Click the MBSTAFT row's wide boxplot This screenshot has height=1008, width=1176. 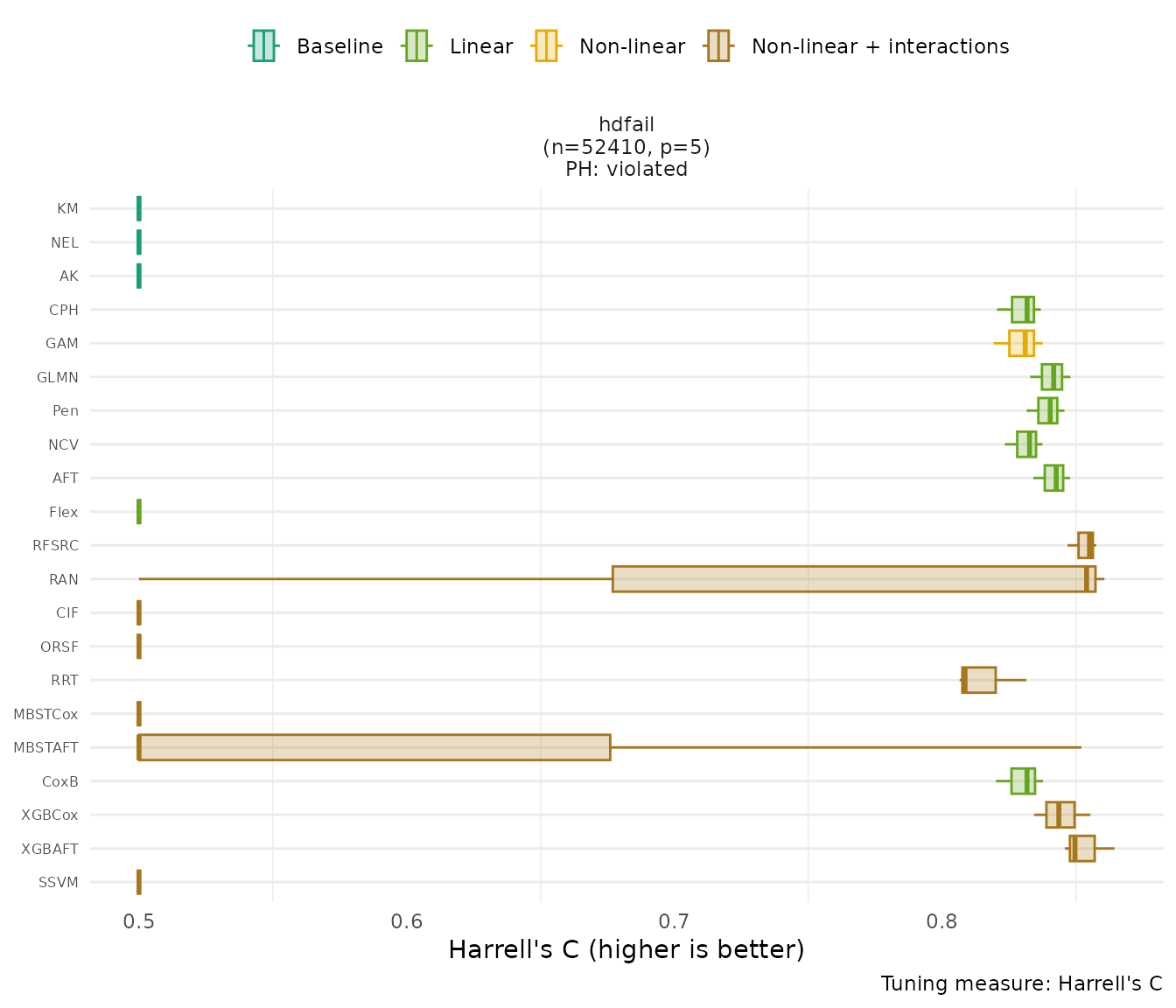pos(374,747)
